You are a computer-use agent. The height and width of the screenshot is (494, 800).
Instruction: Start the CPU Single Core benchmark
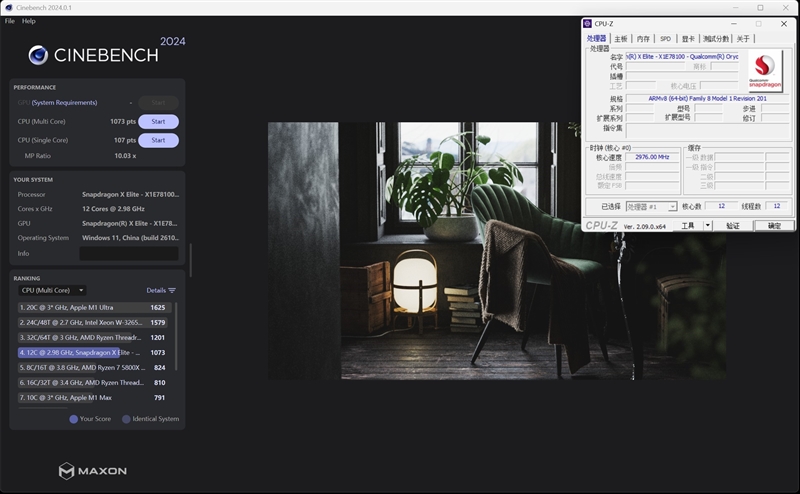click(158, 140)
